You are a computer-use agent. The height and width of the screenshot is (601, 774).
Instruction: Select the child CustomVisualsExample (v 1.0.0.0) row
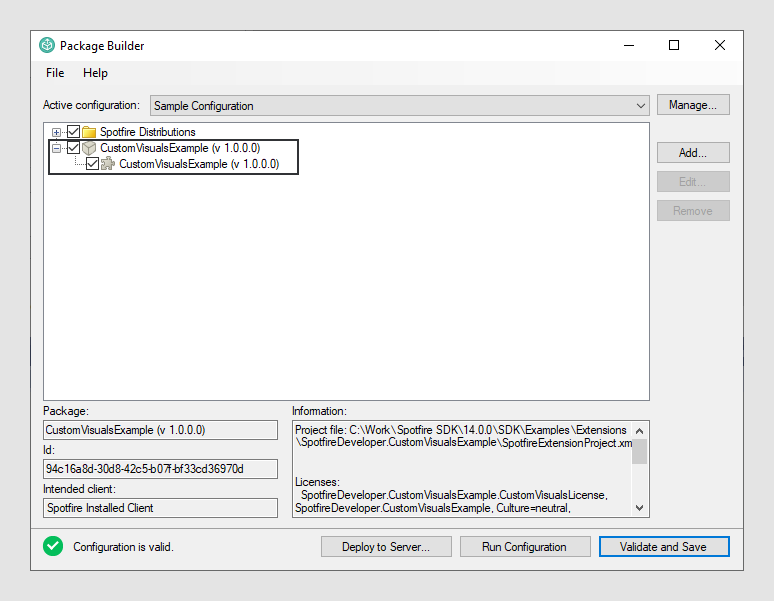point(199,164)
